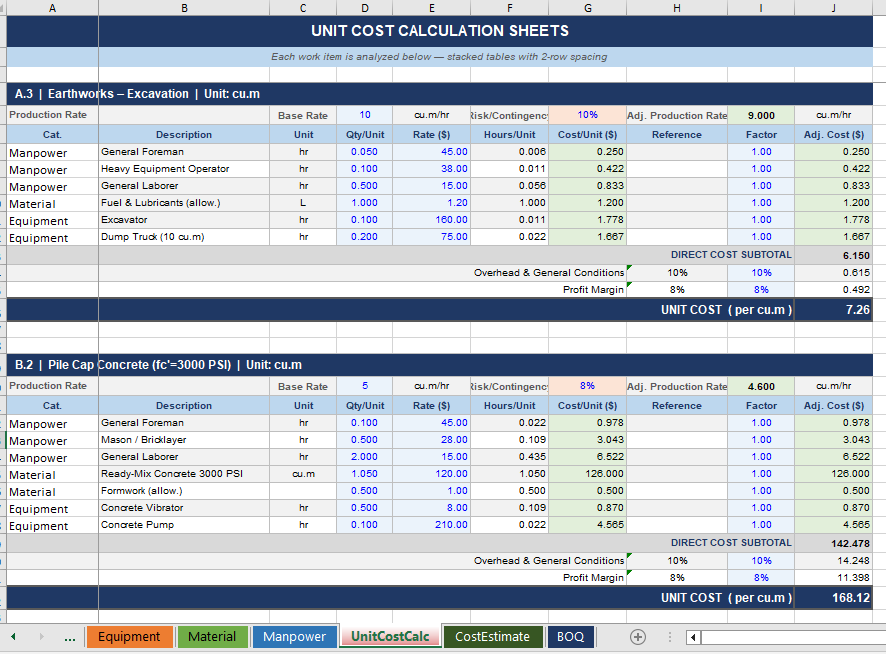
Task: Go to the CostEstimate sheet tab
Action: click(x=492, y=637)
